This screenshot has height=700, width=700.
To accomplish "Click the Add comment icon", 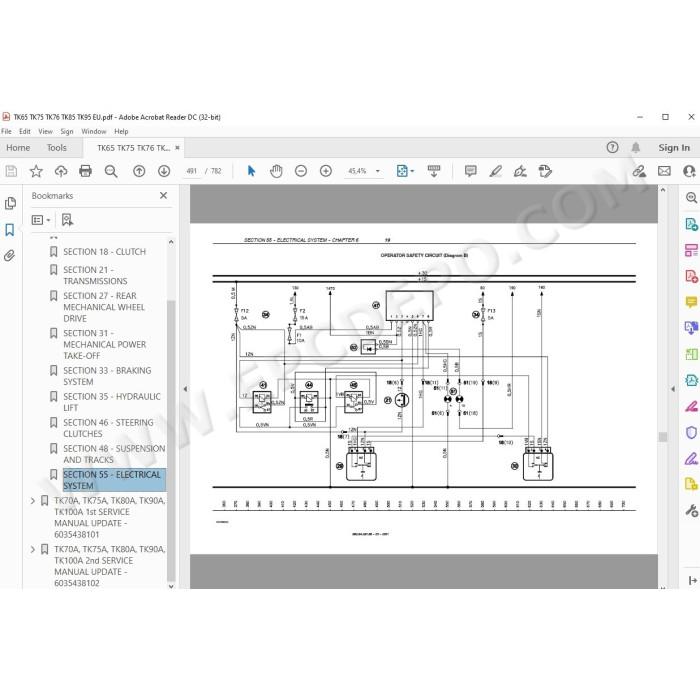I will point(471,171).
